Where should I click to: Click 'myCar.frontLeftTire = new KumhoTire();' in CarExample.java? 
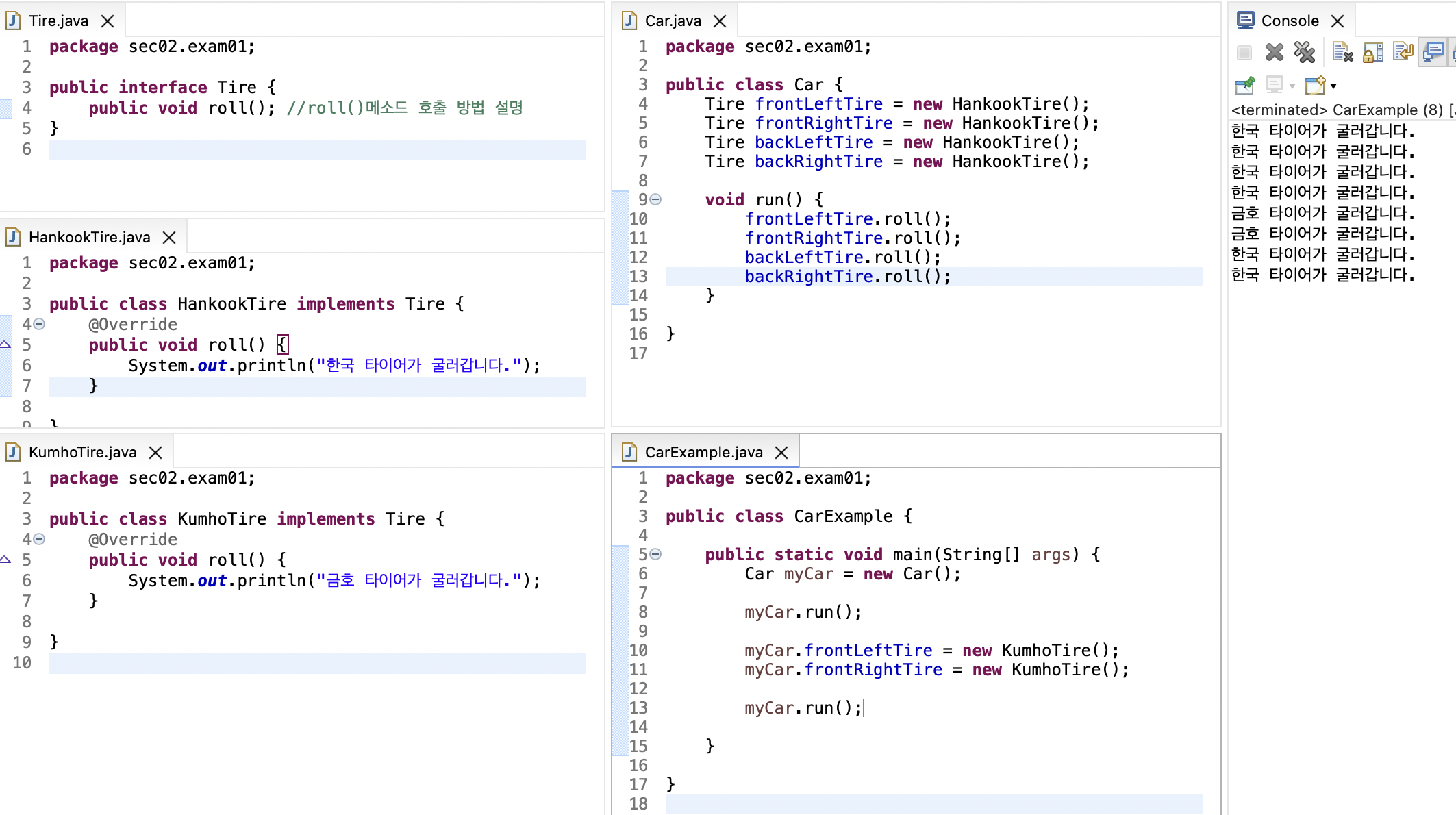[932, 650]
